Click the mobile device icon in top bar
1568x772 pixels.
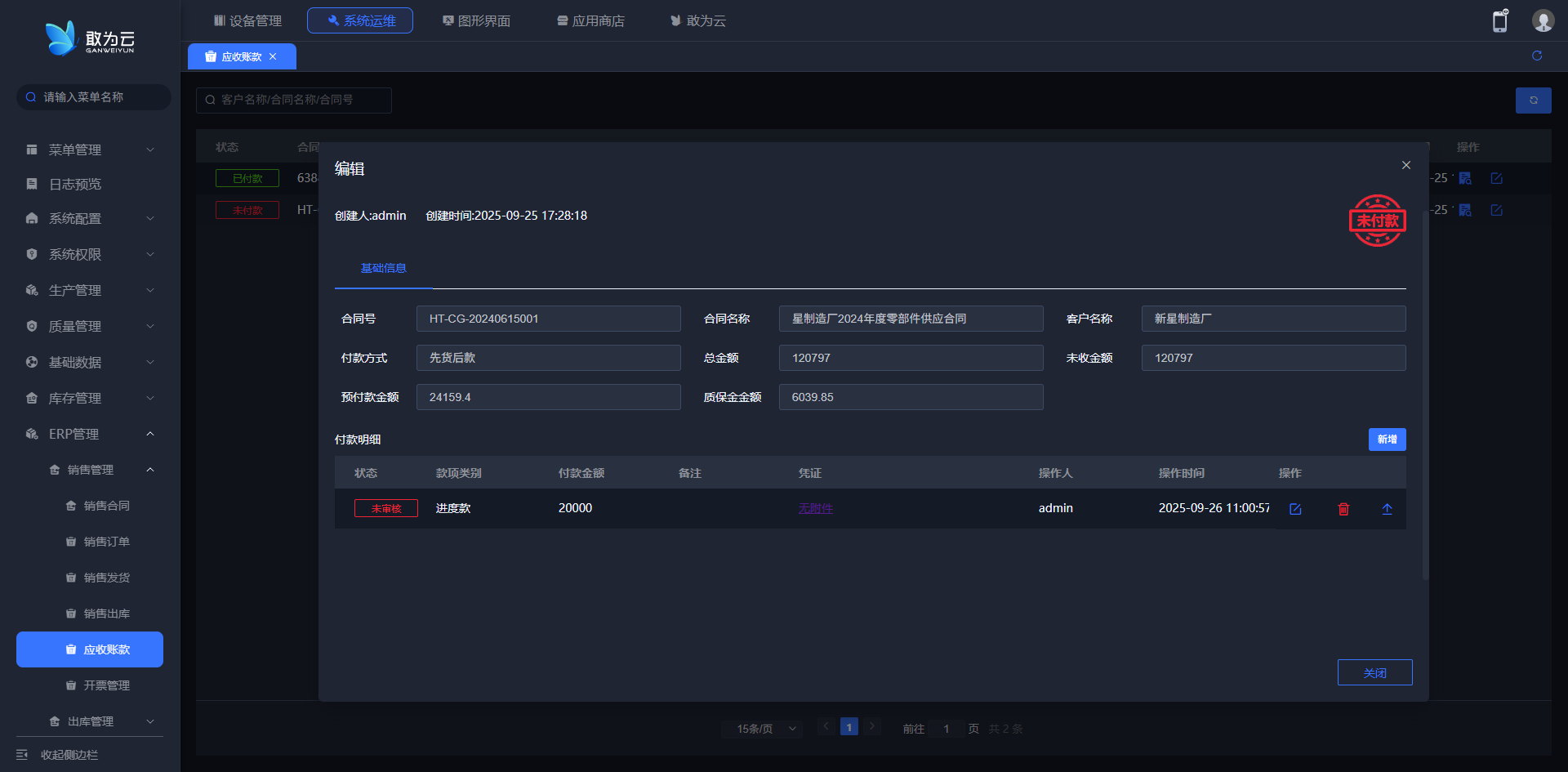coord(1500,21)
